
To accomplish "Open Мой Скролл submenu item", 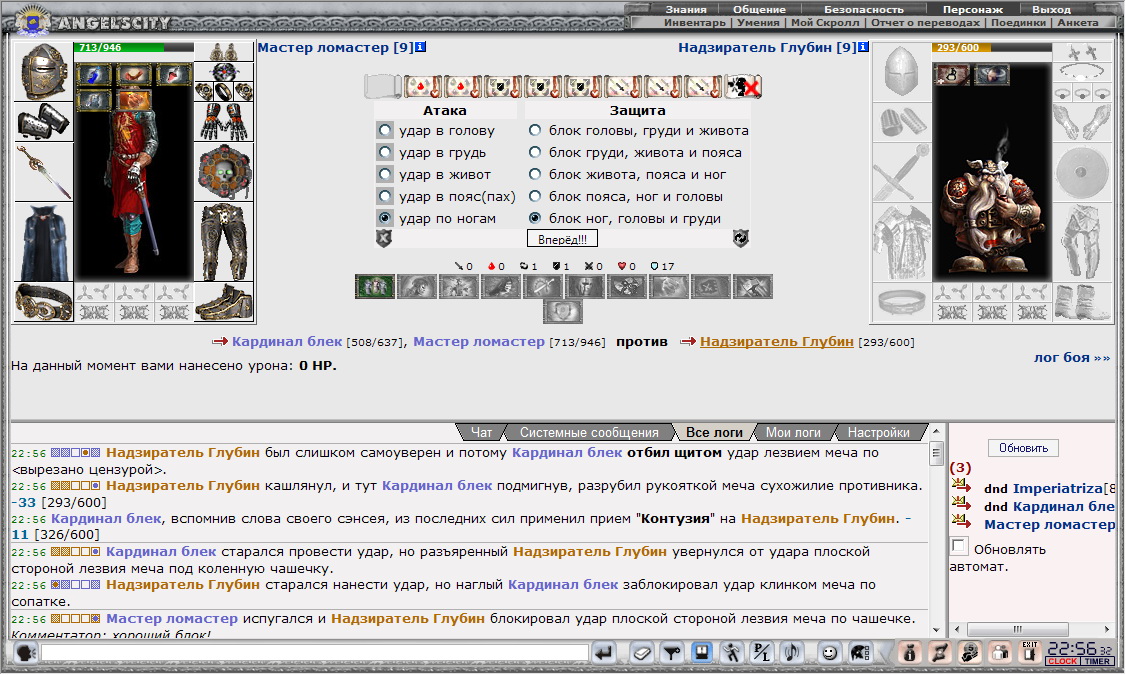I will 824,22.
